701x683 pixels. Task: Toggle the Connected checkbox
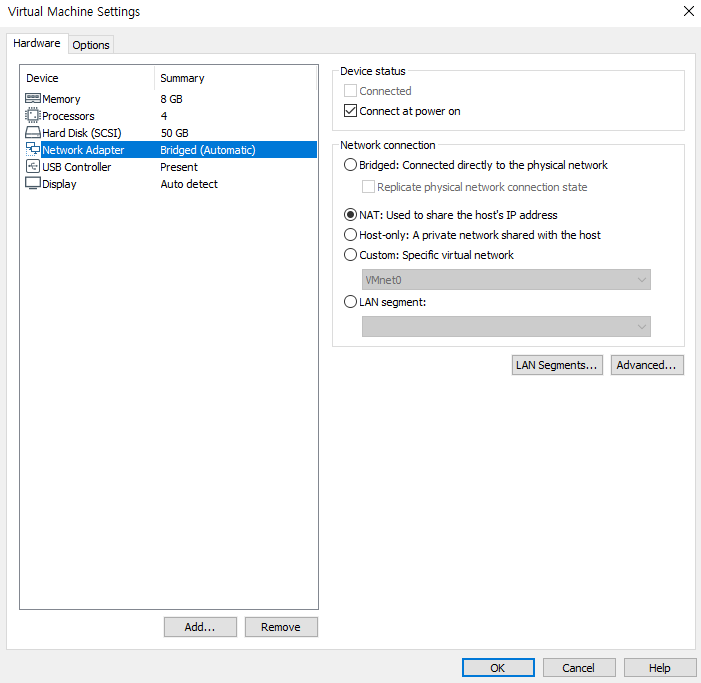350,91
